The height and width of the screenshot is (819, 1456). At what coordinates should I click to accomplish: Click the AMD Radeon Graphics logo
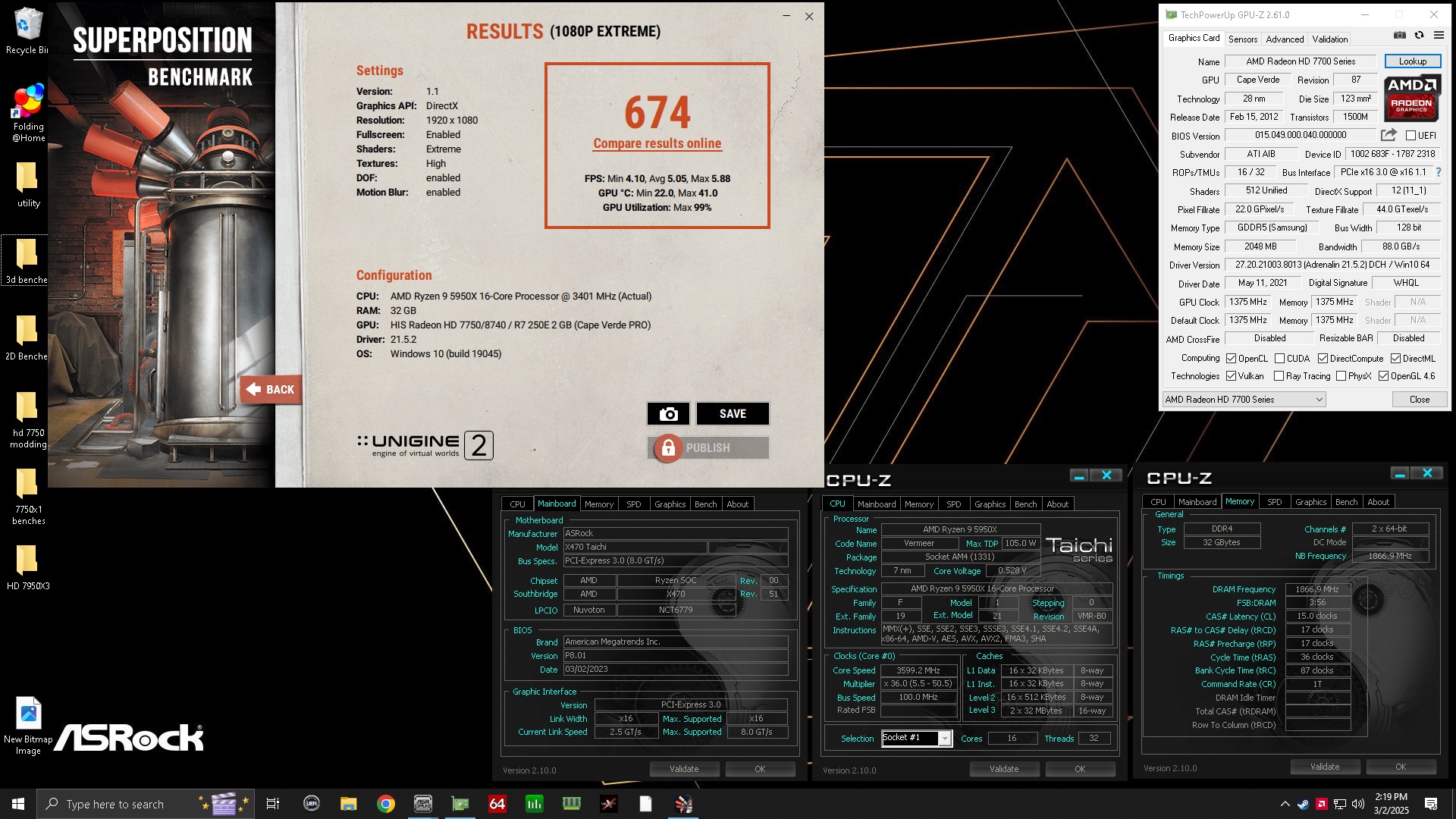[1412, 99]
